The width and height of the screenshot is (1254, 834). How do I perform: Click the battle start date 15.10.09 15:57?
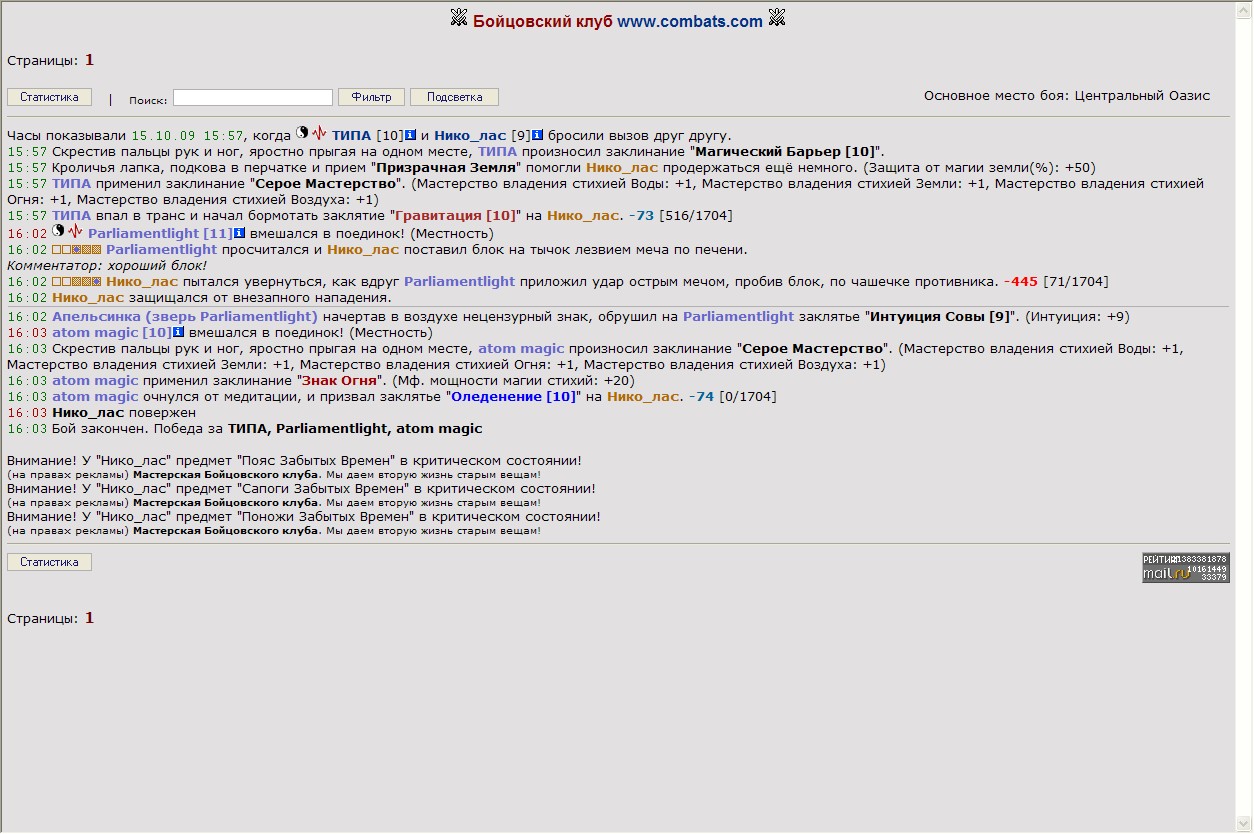pyautogui.click(x=188, y=135)
